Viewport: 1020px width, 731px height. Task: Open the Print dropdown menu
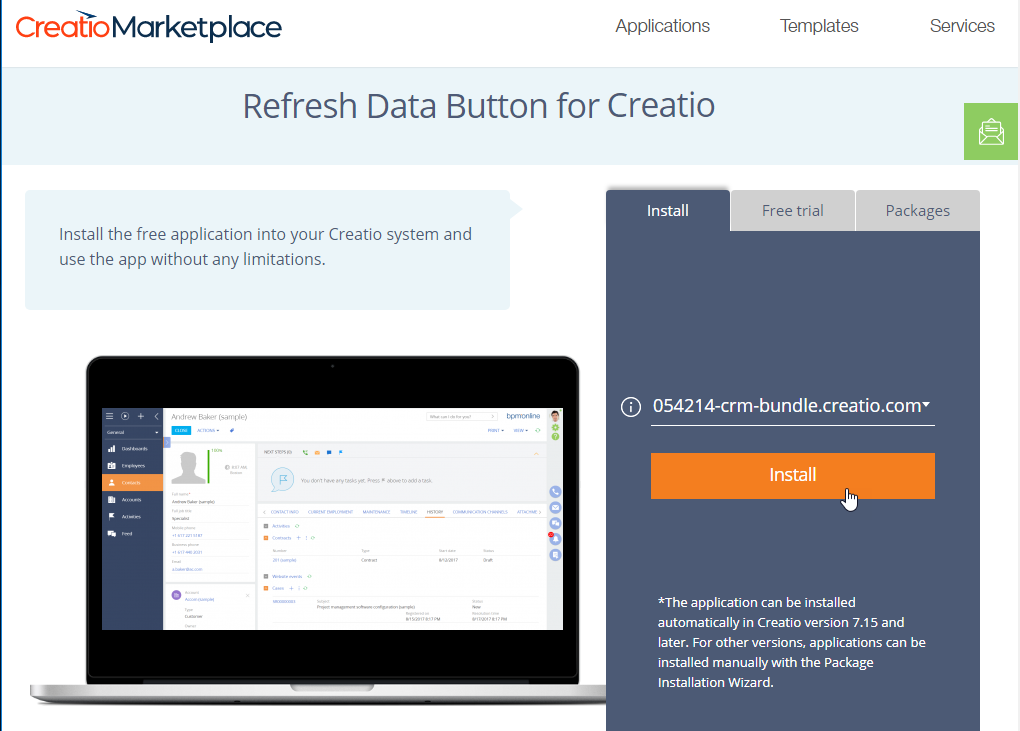click(496, 430)
